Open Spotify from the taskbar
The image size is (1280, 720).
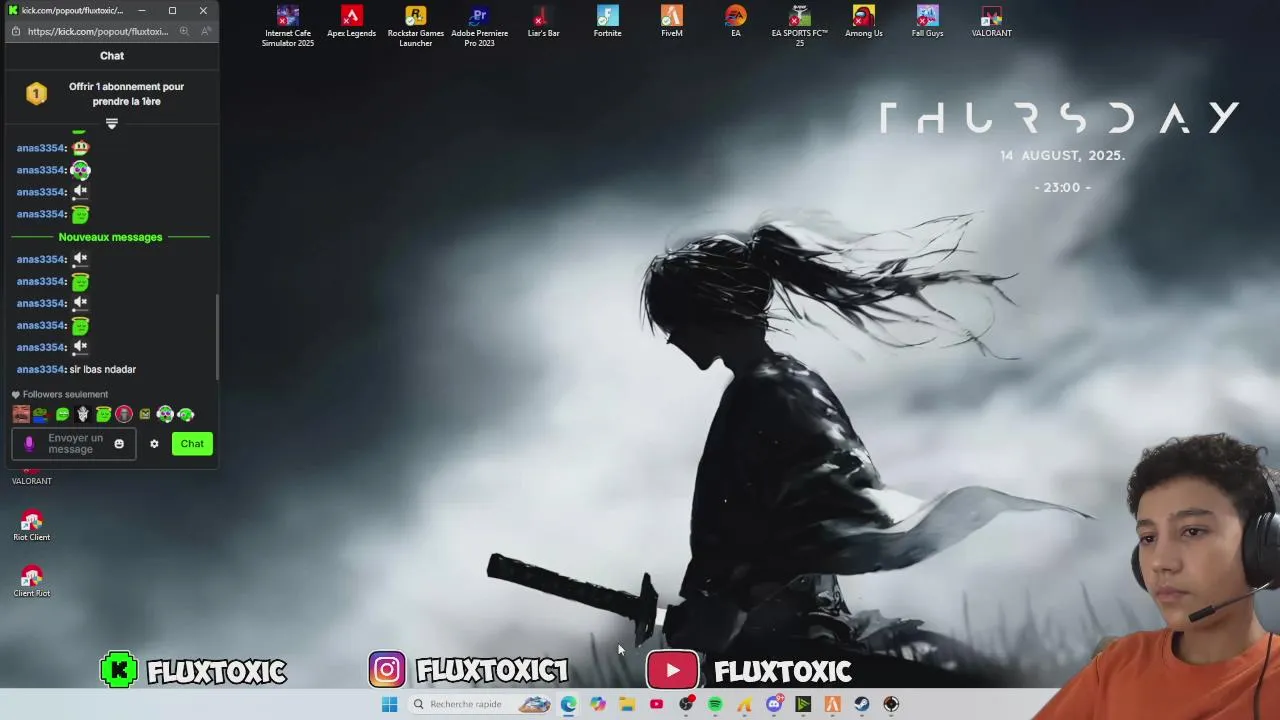[x=715, y=704]
